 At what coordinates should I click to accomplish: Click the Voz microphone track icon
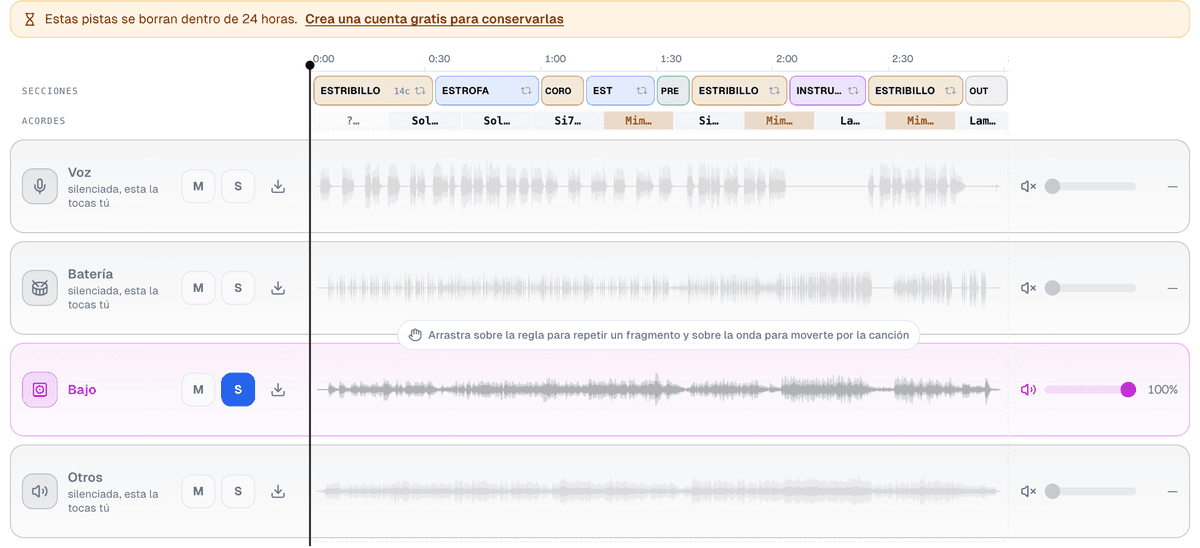[40, 186]
